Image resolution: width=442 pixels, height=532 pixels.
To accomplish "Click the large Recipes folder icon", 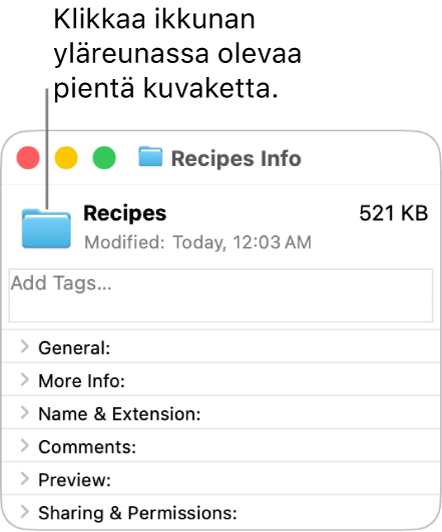I will 46,228.
